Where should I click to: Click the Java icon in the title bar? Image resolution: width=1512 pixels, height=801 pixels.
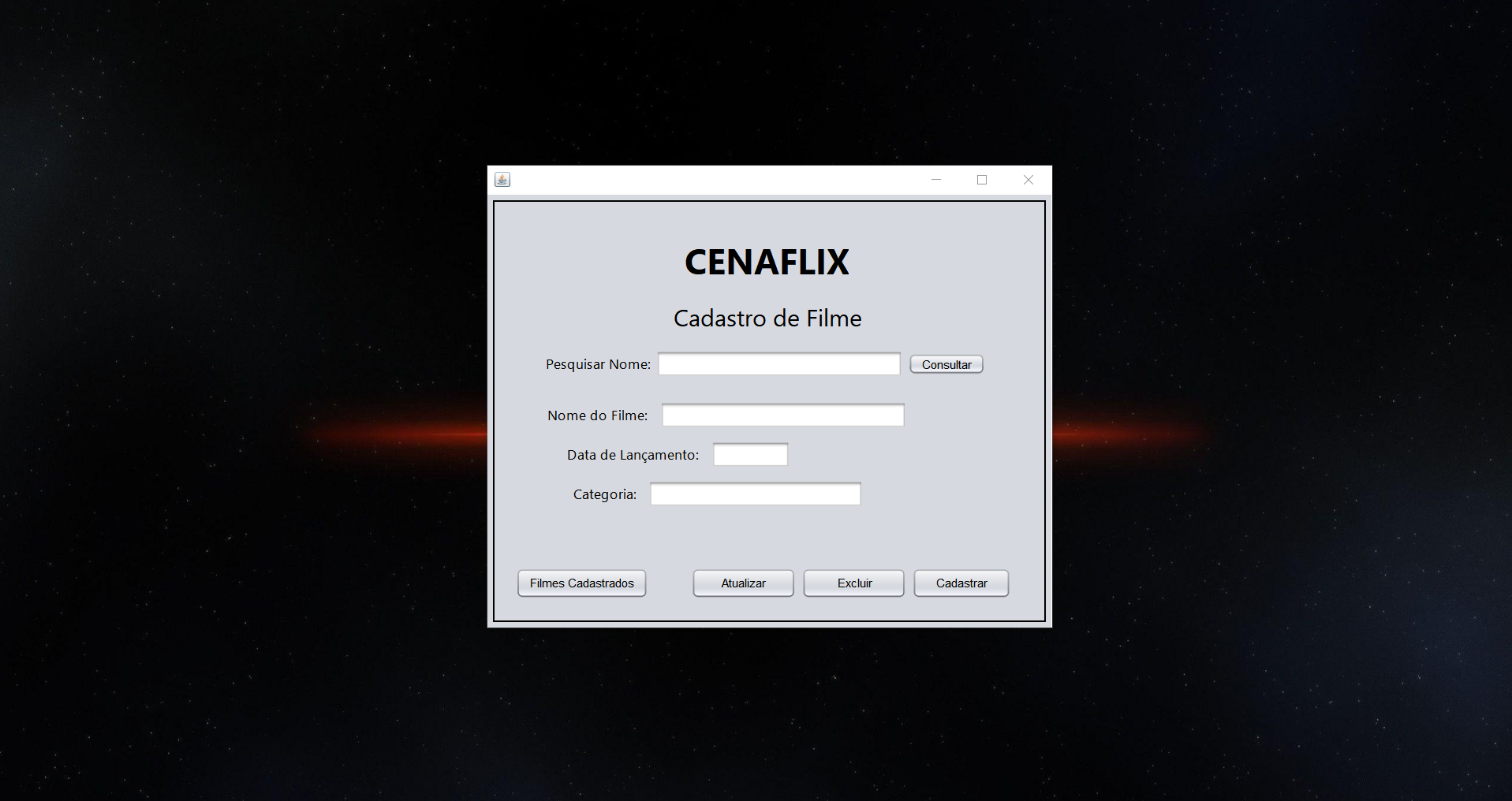pos(502,180)
